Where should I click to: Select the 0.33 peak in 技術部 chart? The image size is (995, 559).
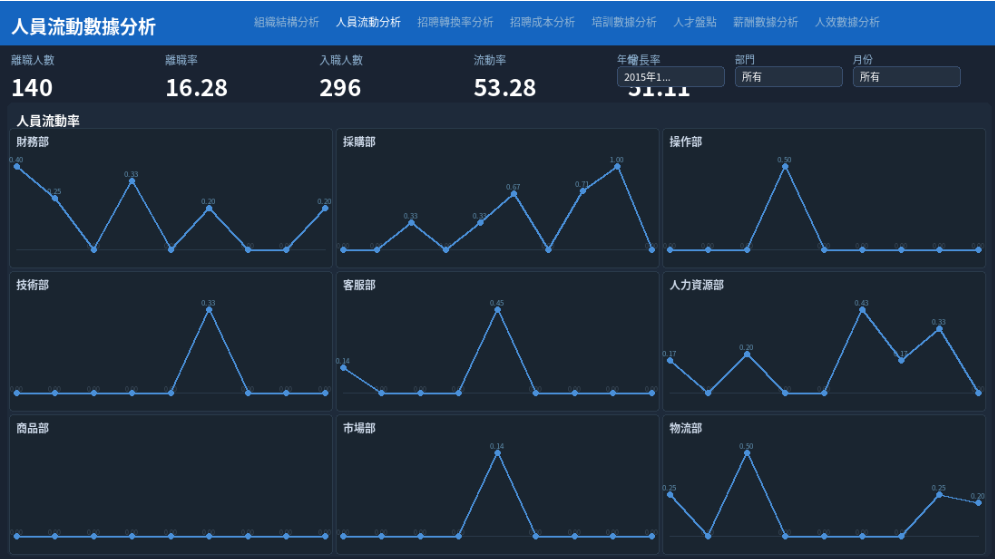coord(209,310)
